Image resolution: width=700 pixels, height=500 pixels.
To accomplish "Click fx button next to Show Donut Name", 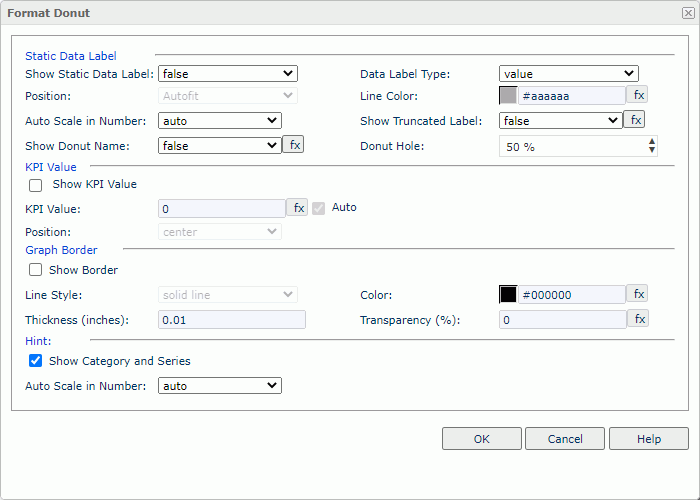I will 293,145.
